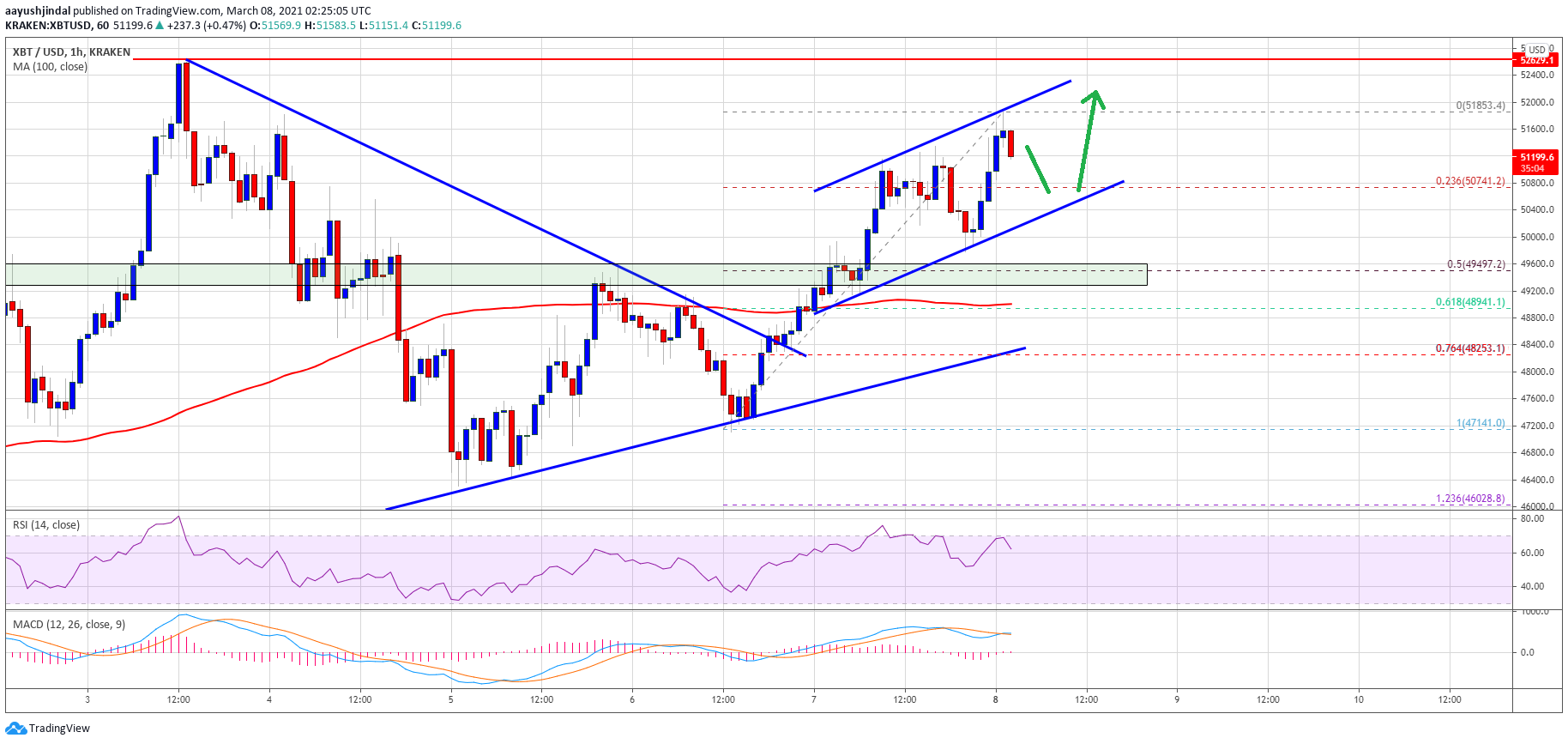This screenshot has height=744, width=1568.
Task: Click the aayushjindal author name
Action: pyautogui.click(x=38, y=11)
